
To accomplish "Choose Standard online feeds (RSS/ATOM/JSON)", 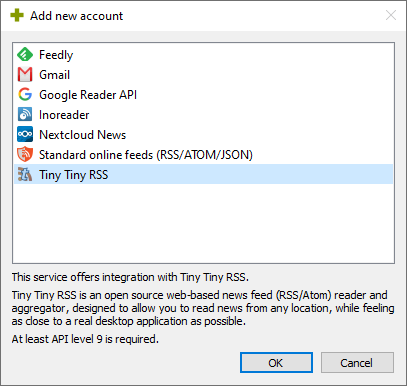I will [204, 155].
